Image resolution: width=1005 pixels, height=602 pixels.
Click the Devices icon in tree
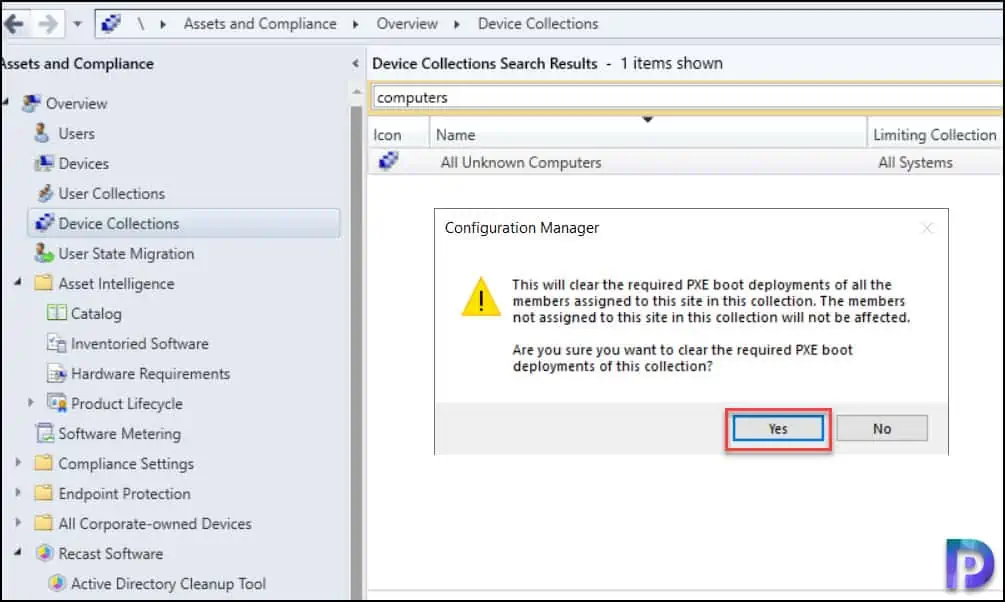pos(44,163)
